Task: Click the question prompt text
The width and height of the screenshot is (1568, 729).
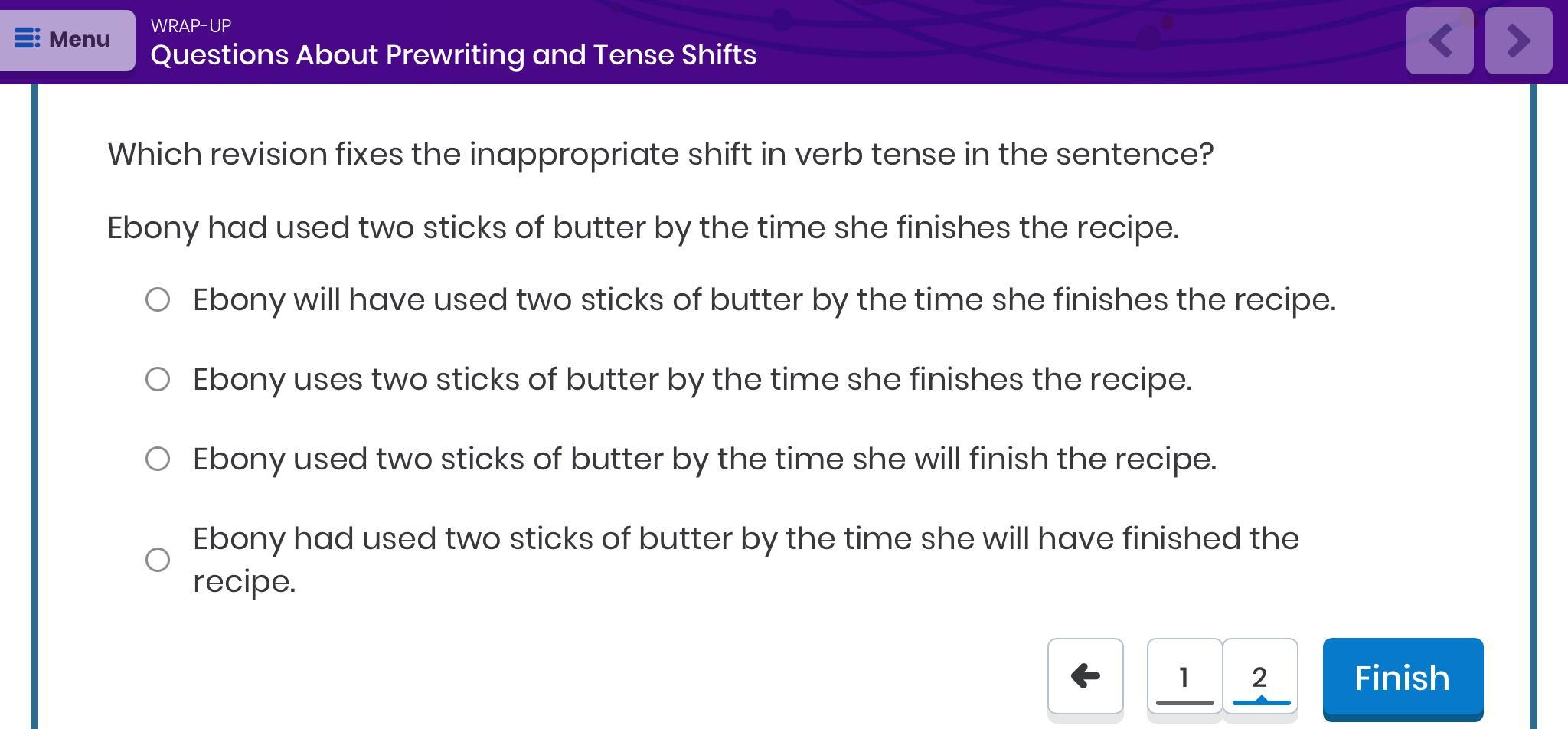Action: pos(660,154)
